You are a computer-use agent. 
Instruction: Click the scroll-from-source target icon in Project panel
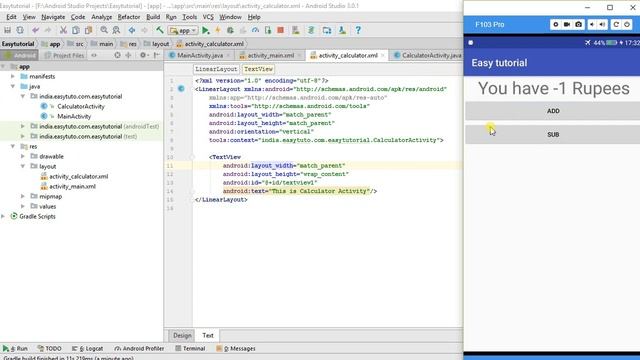[x=117, y=55]
